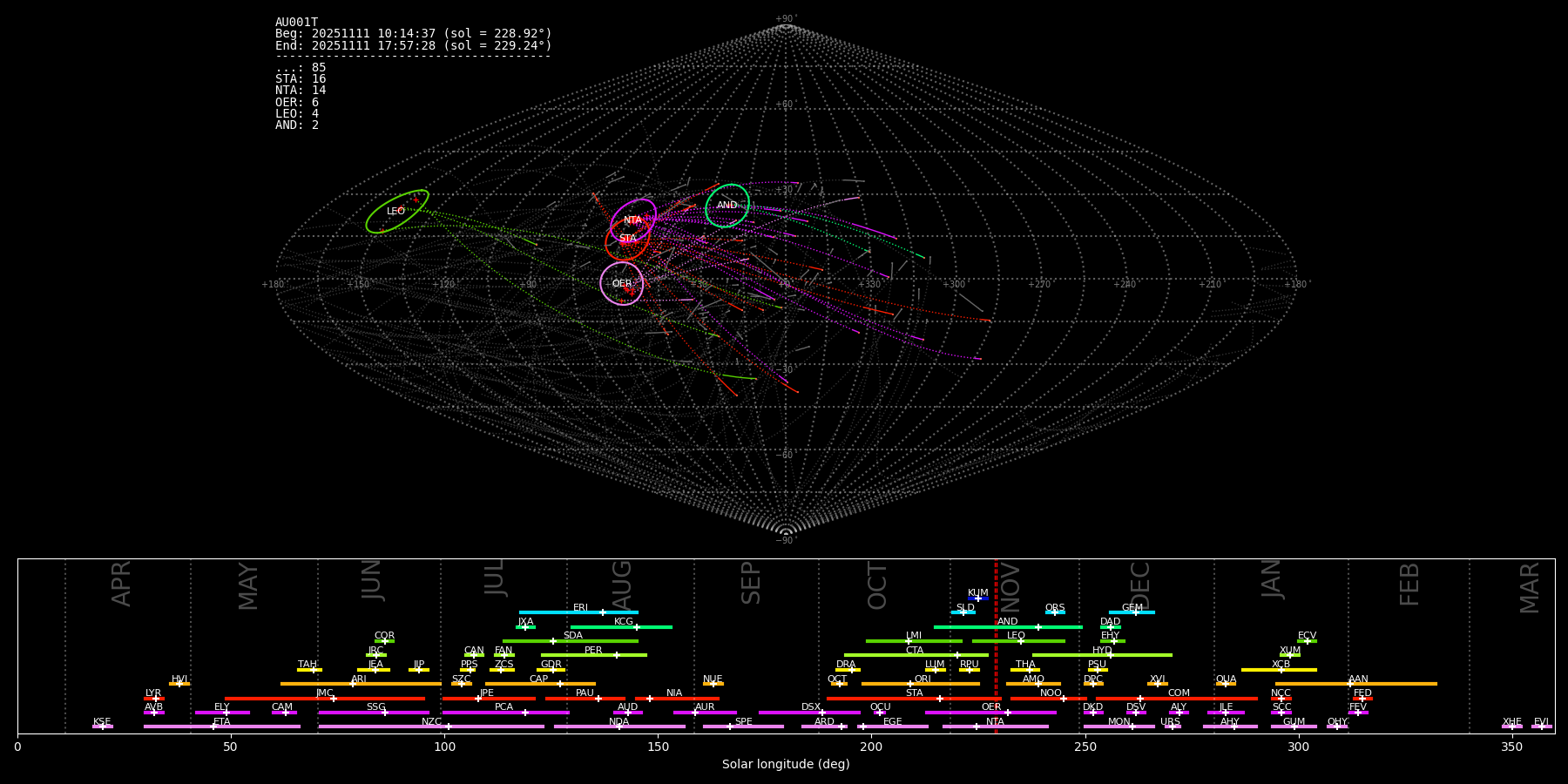The width and height of the screenshot is (1568, 784).
Task: Click the URS shower label in timeline
Action: point(1170,722)
